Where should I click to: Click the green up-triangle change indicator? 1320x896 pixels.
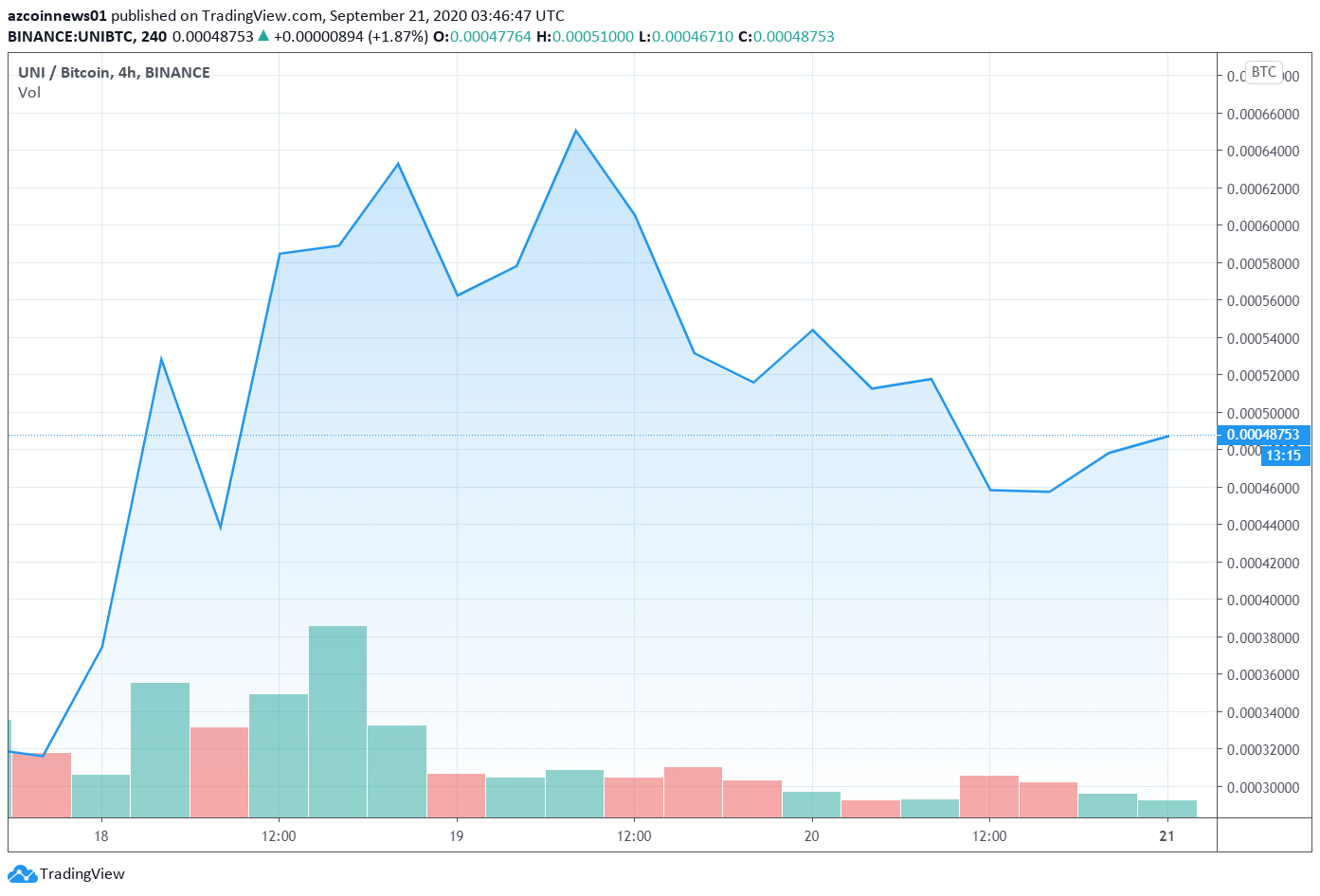point(263,36)
